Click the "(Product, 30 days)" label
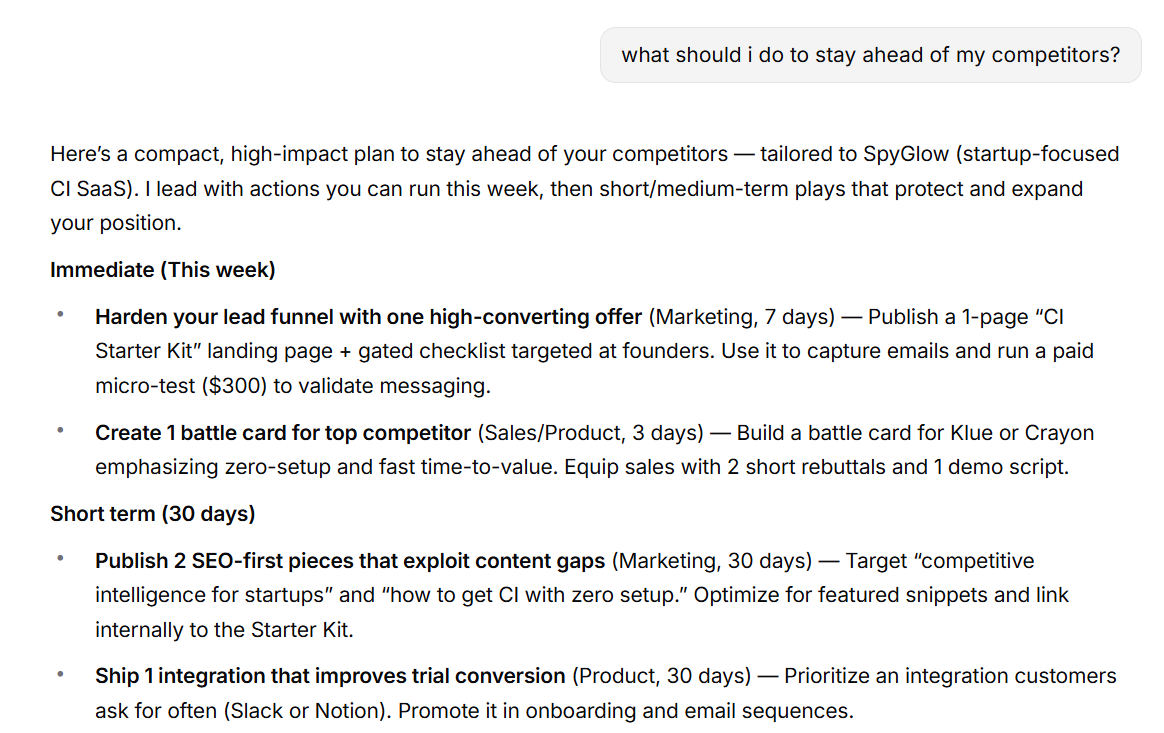This screenshot has height=733, width=1164. pos(661,676)
